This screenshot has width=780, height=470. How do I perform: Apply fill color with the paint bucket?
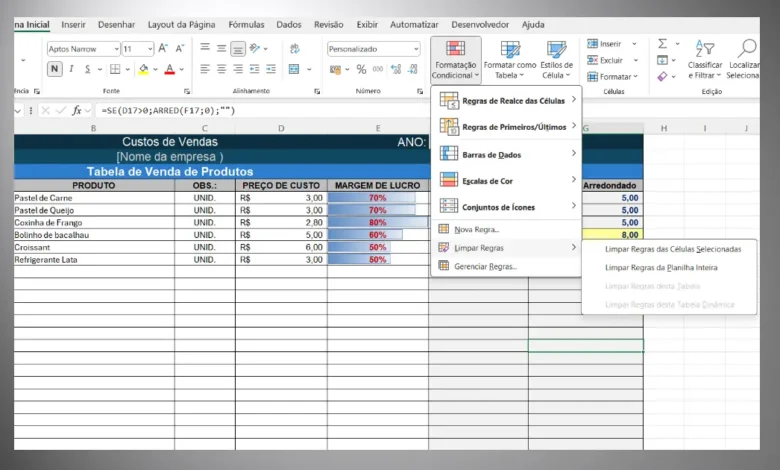click(144, 69)
